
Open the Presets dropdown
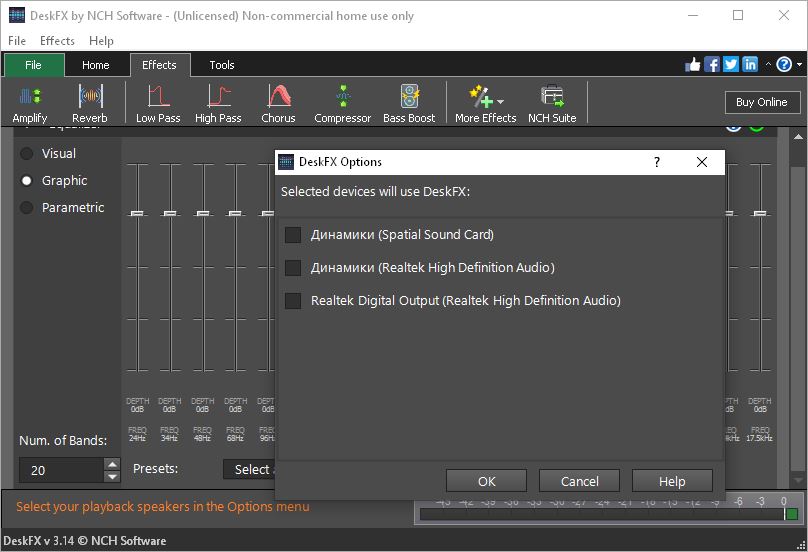(249, 470)
